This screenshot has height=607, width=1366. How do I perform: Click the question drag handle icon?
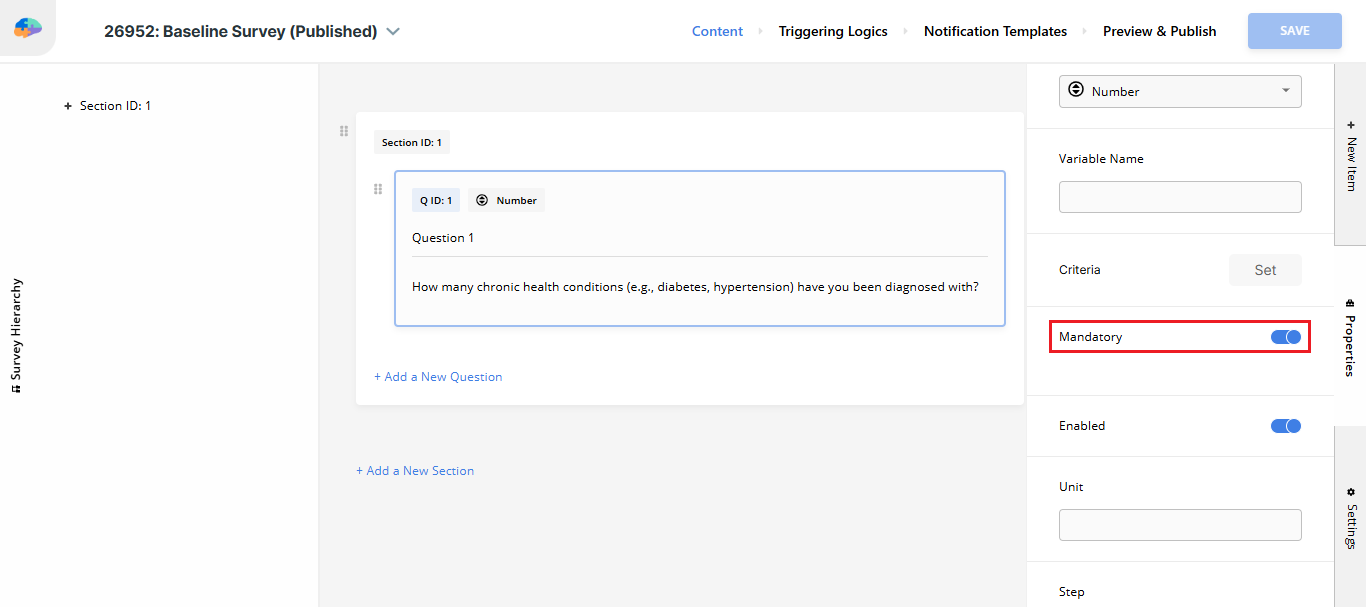click(378, 189)
